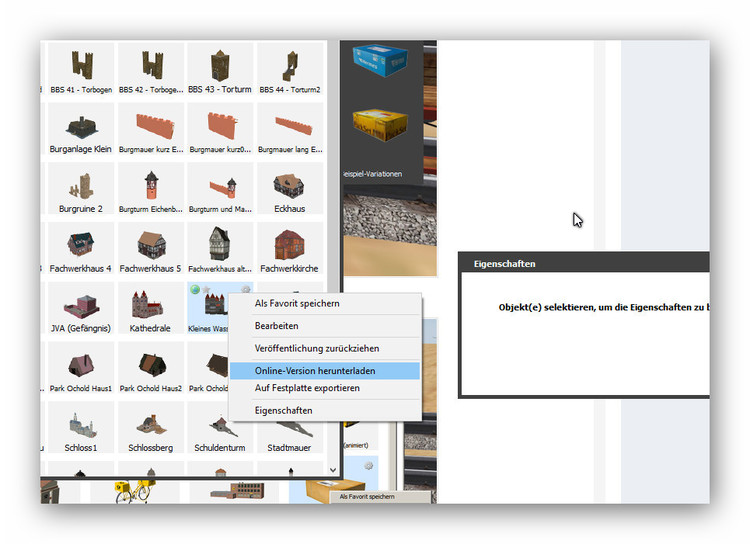This screenshot has height=544, width=750.
Task: Click the green globe icon on Kleines Wass... tile
Action: tap(195, 289)
